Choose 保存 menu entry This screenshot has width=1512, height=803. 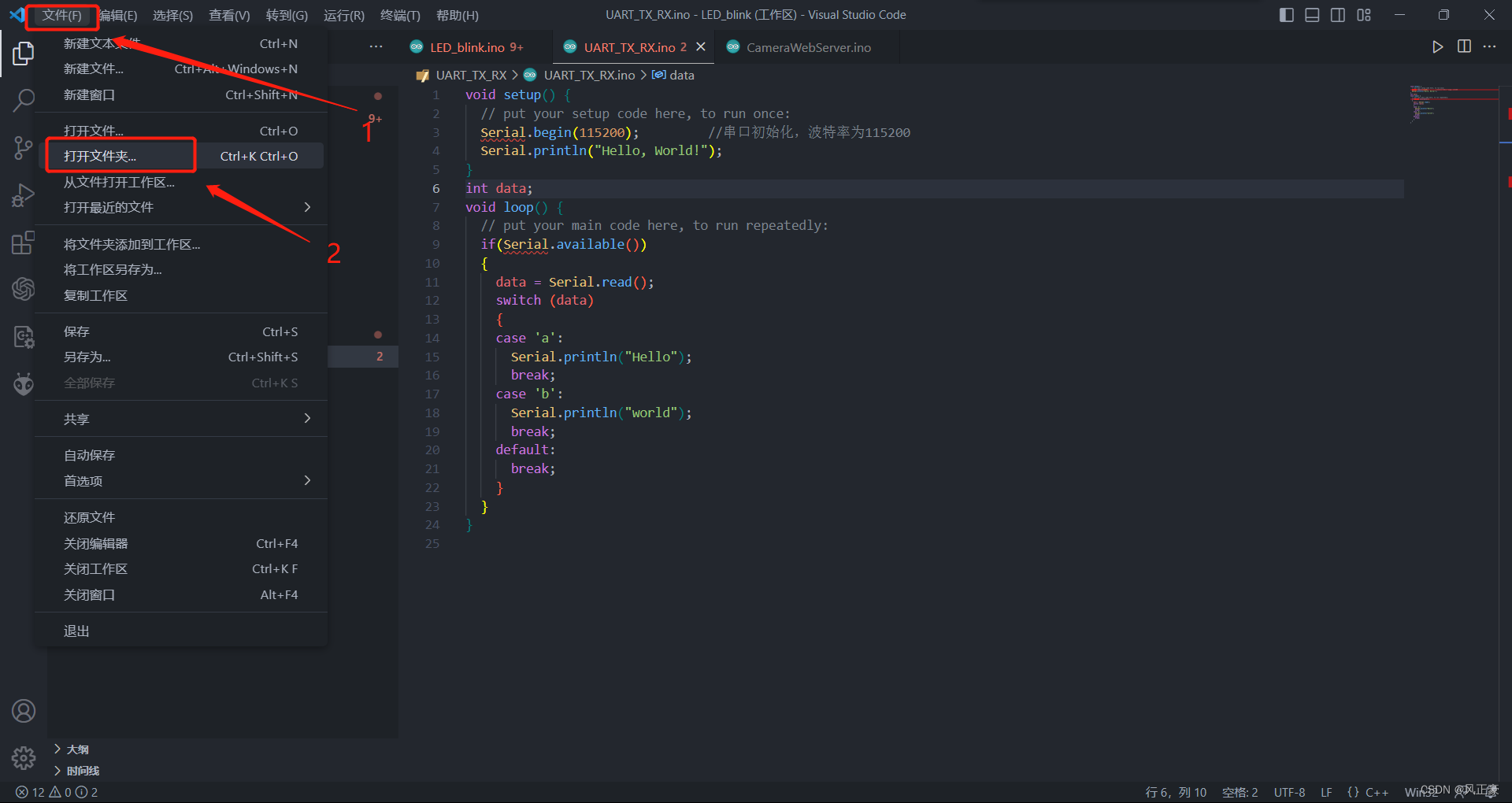tap(181, 331)
